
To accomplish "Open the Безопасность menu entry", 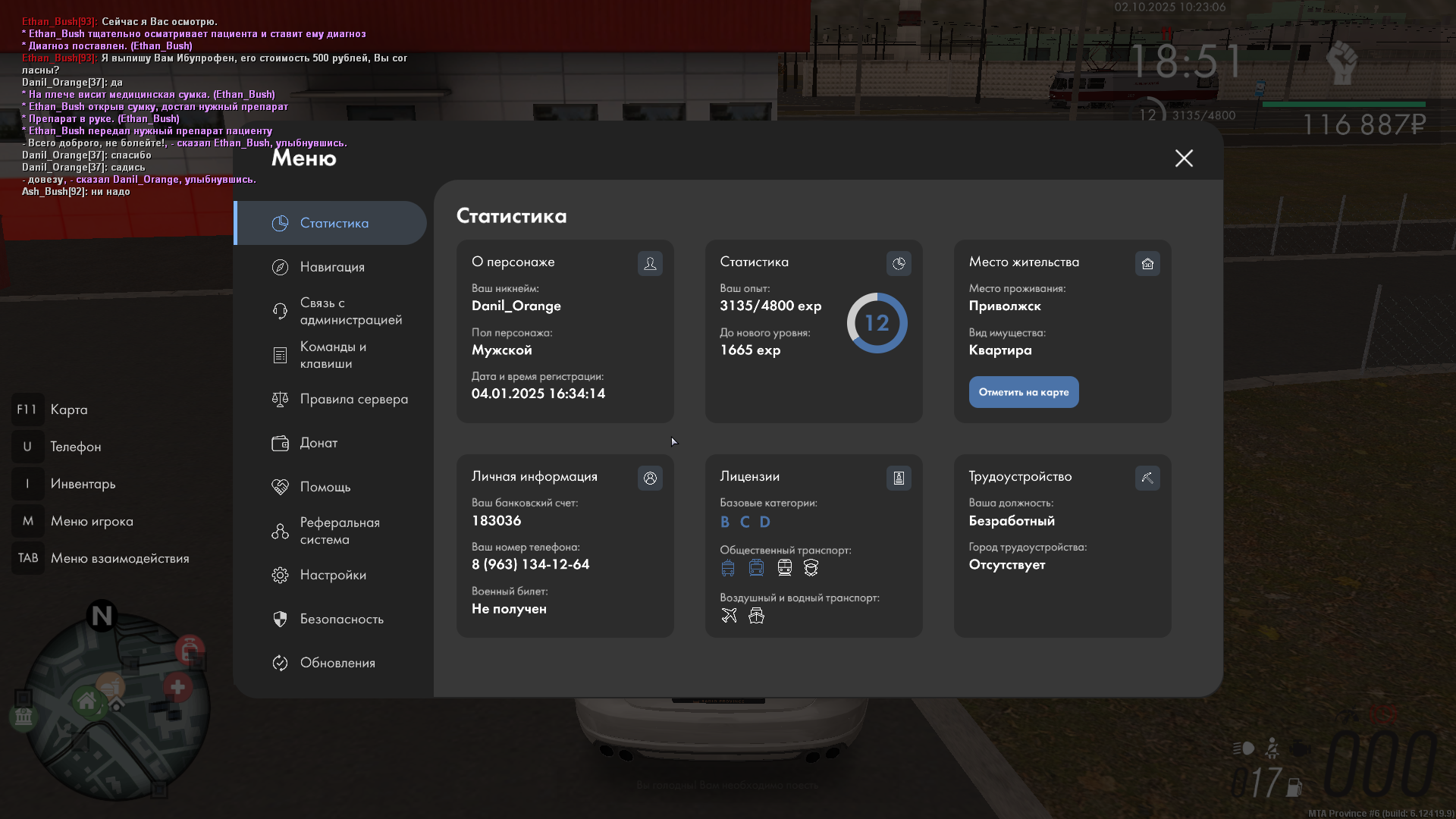I will tap(341, 619).
